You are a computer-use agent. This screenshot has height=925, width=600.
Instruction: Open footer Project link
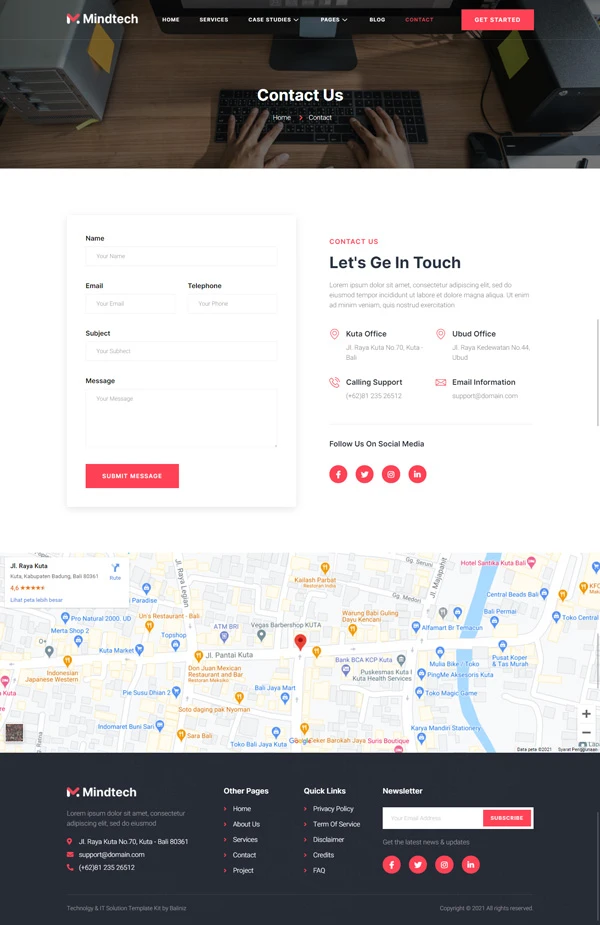(x=243, y=870)
